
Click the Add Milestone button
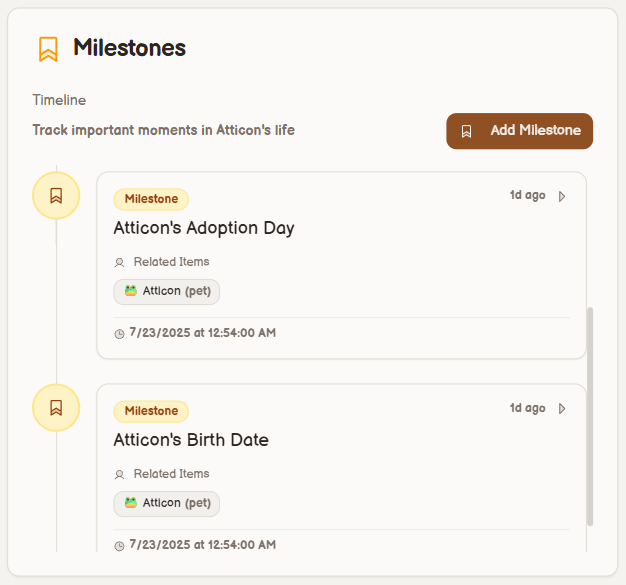pos(519,131)
